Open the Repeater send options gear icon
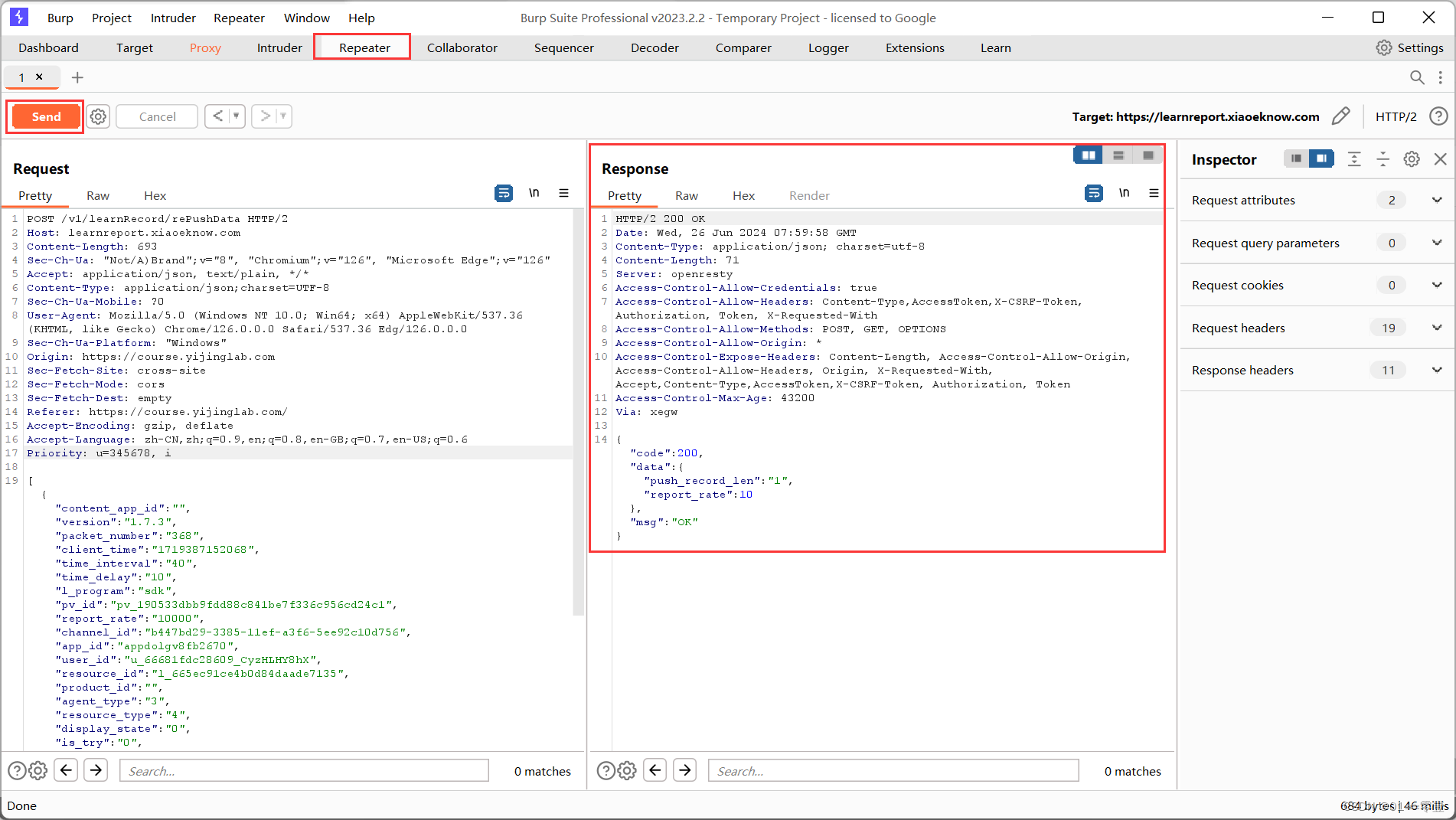 tap(98, 116)
